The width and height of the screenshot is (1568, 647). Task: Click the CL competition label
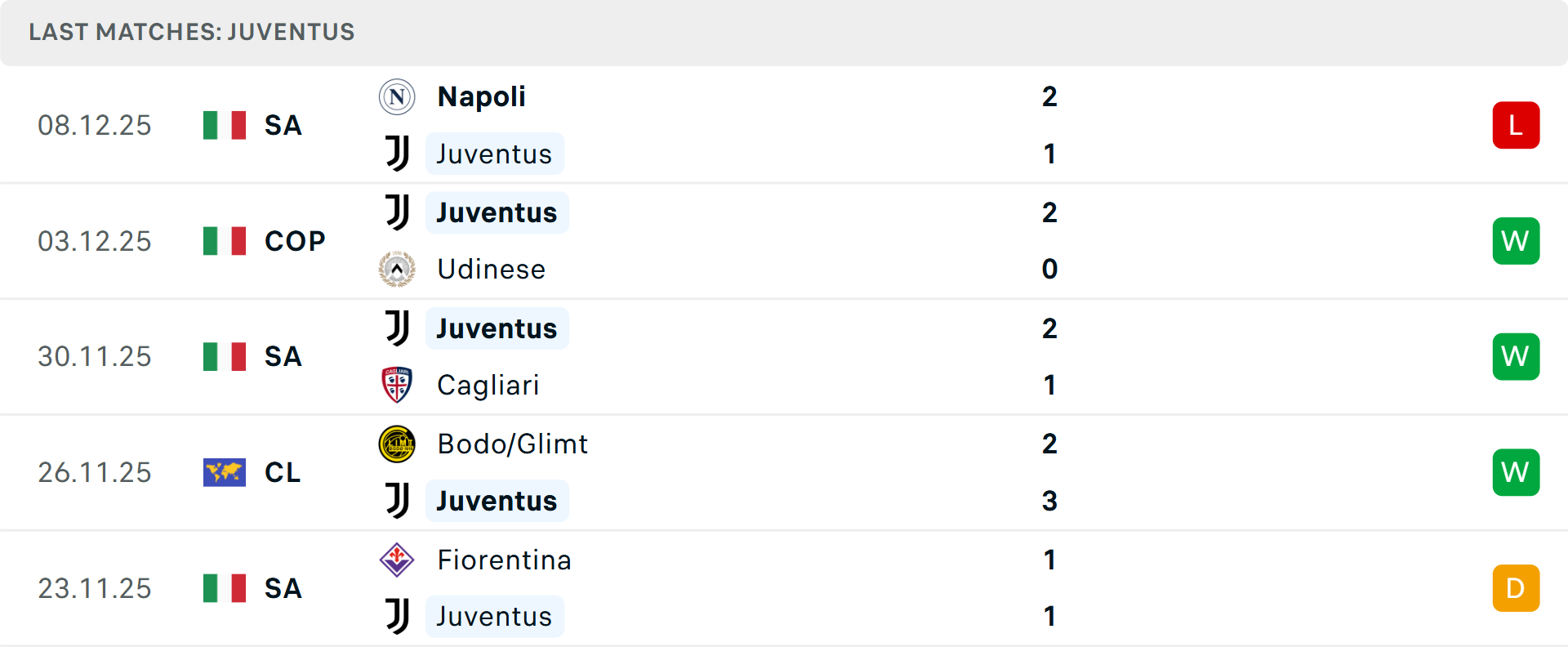point(283,472)
